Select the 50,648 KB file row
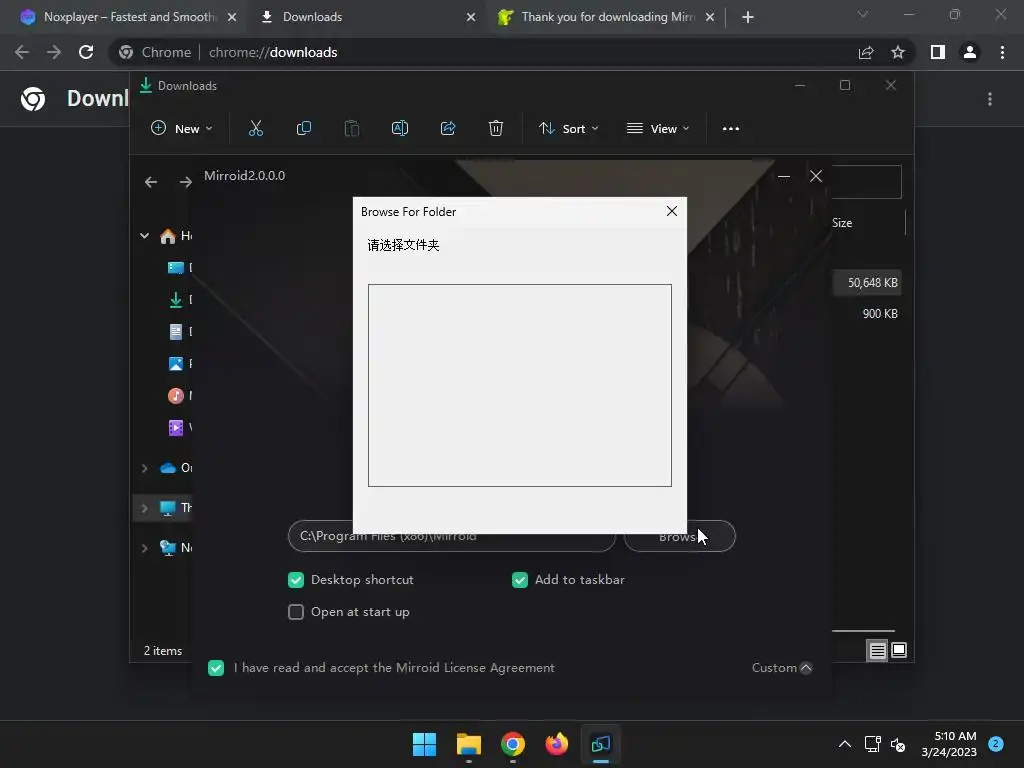The height and width of the screenshot is (768, 1024). point(867,283)
